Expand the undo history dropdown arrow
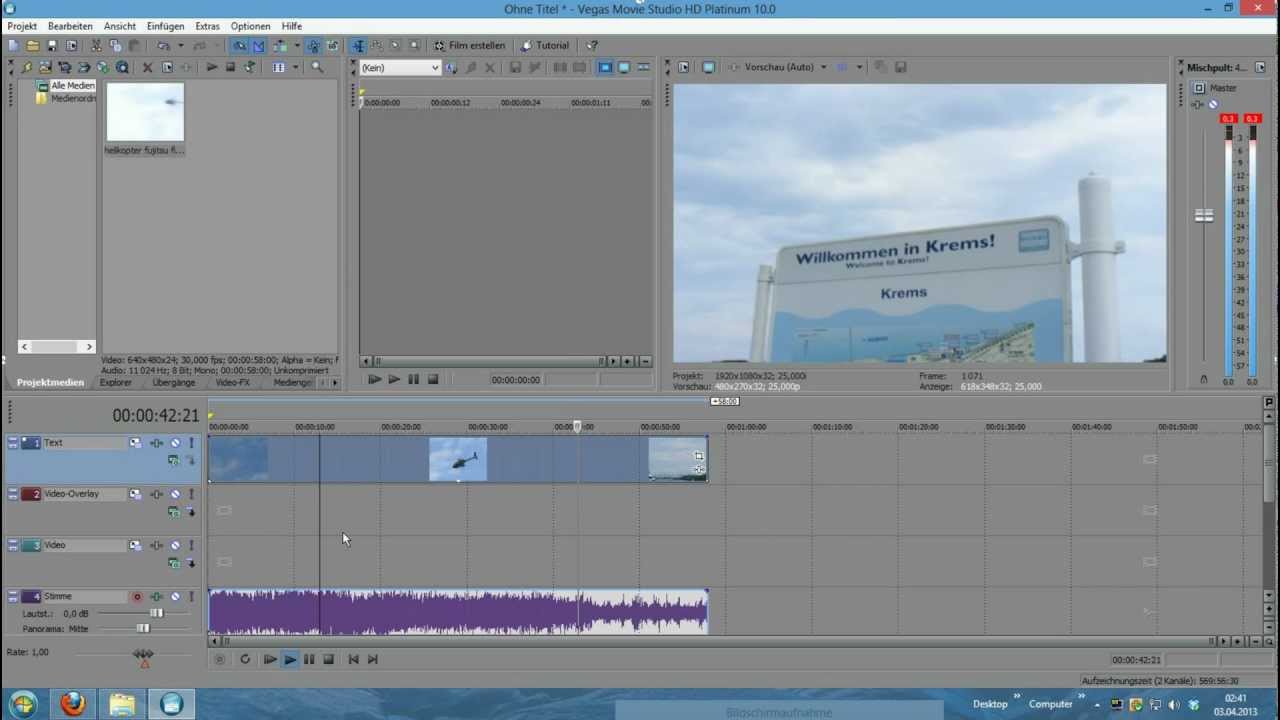1280x720 pixels. coord(181,46)
